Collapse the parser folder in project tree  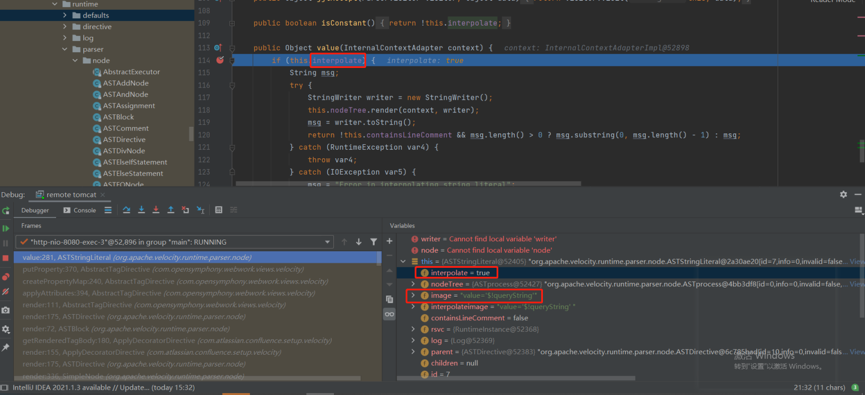tap(65, 49)
